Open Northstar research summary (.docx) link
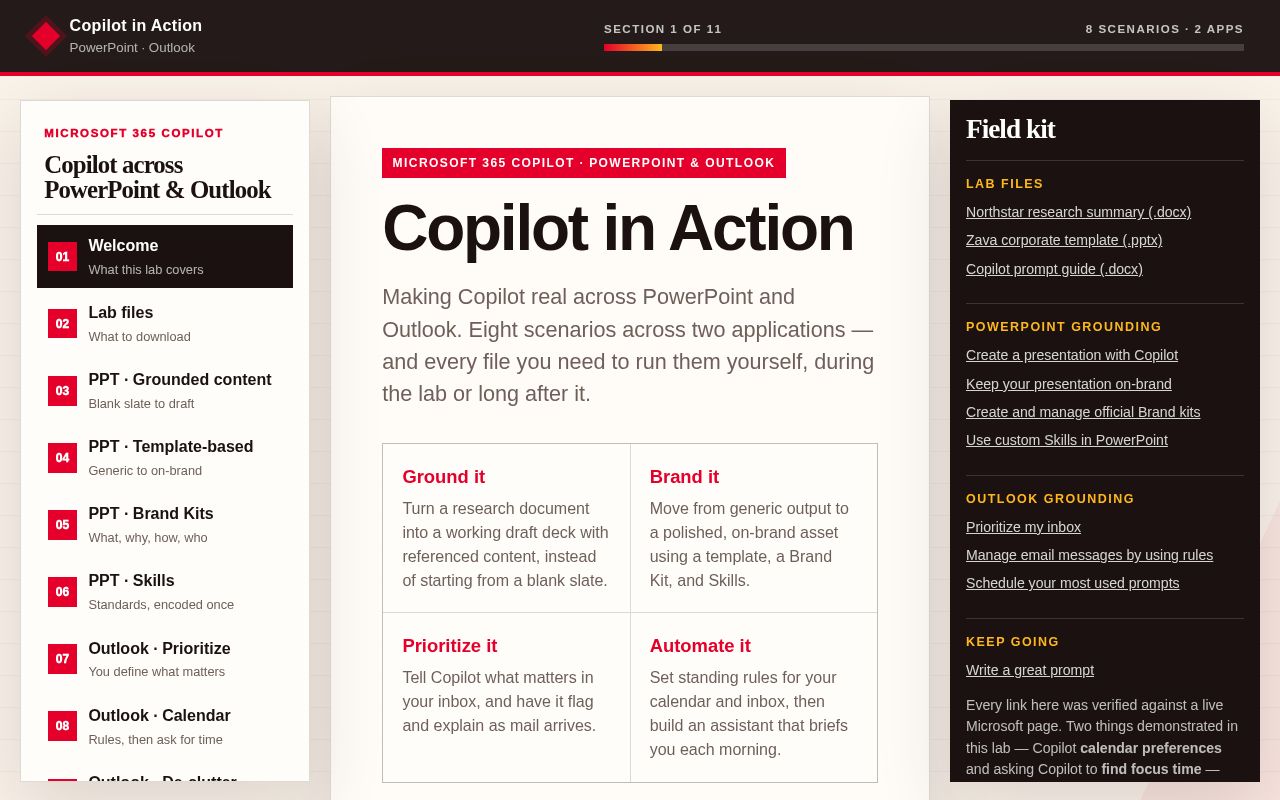The width and height of the screenshot is (1280, 800). (1078, 212)
